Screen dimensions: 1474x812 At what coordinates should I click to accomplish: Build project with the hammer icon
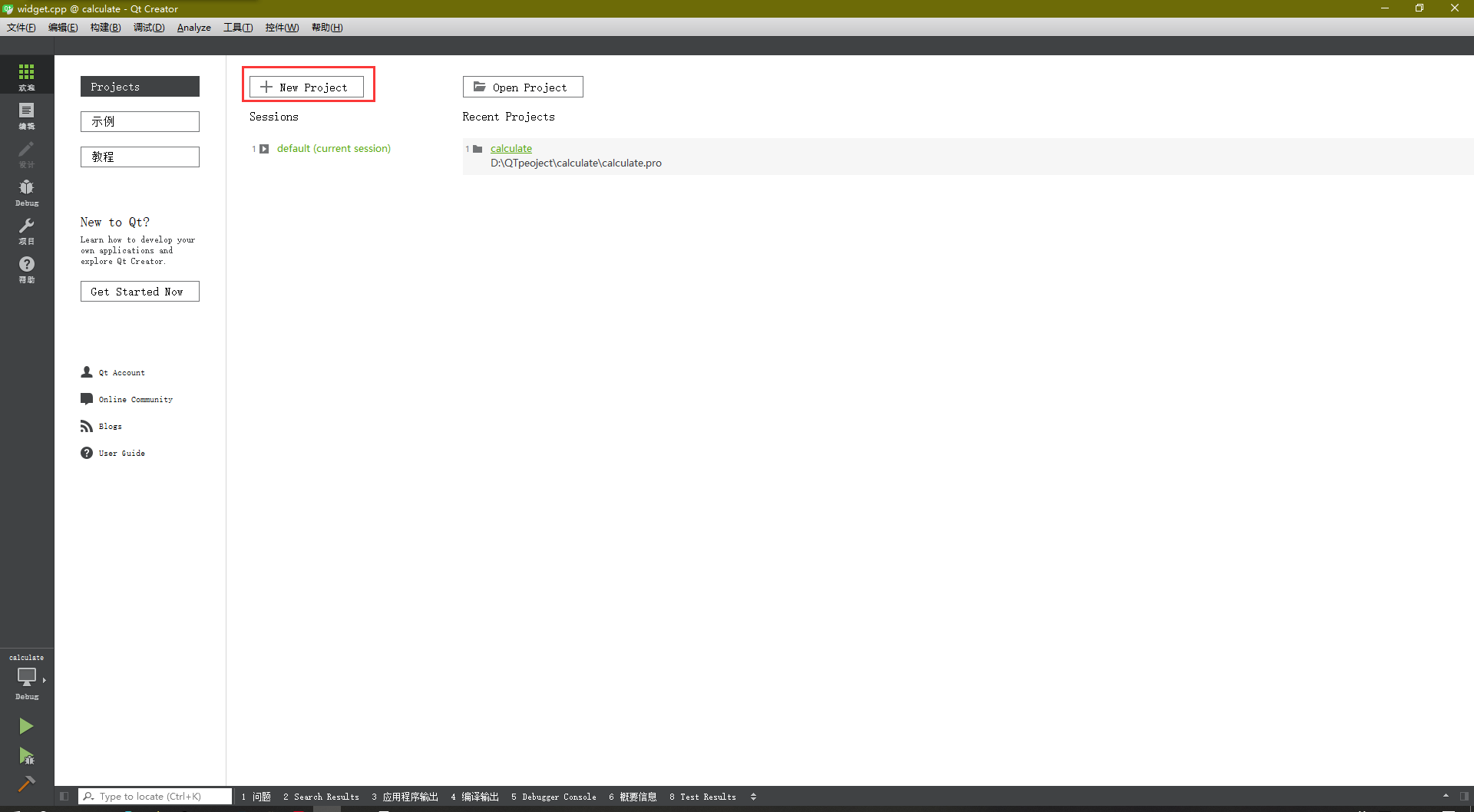[x=26, y=784]
